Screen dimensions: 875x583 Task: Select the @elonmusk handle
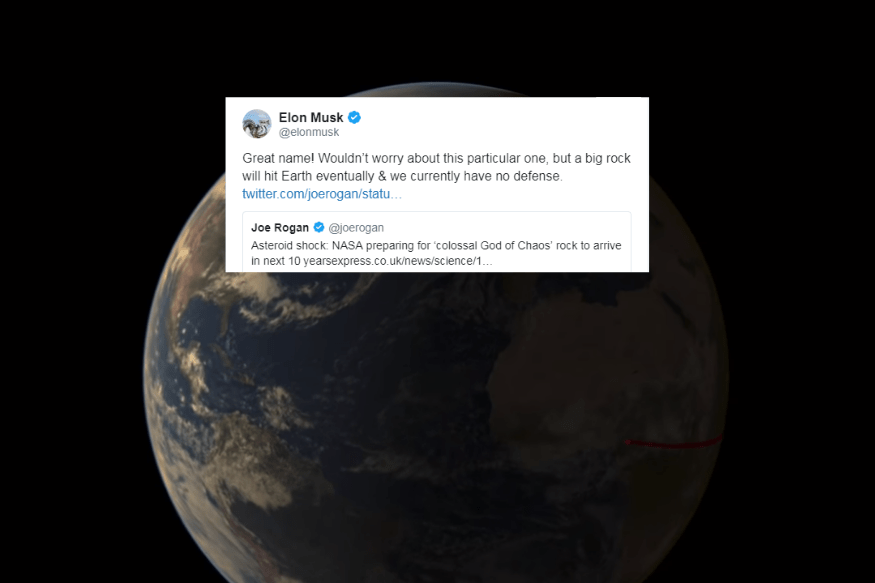(x=309, y=132)
